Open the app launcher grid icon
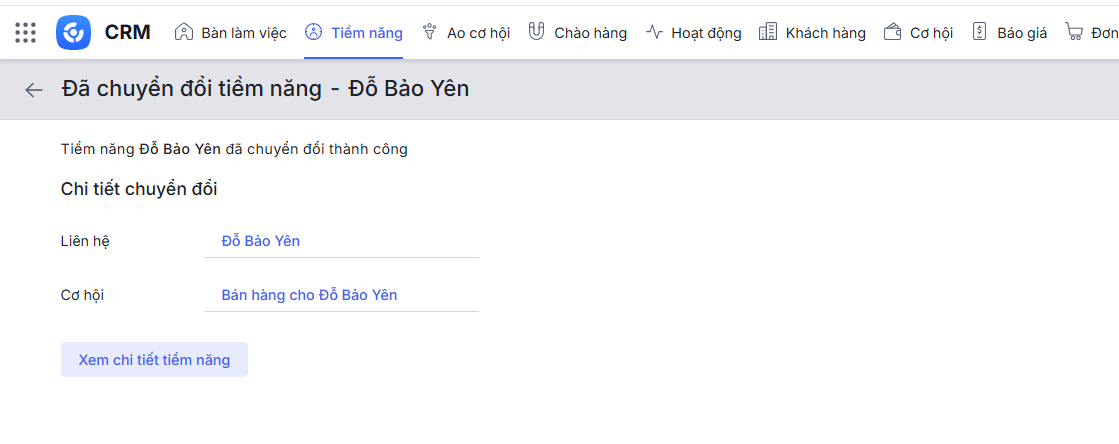The image size is (1119, 444). pos(26,32)
